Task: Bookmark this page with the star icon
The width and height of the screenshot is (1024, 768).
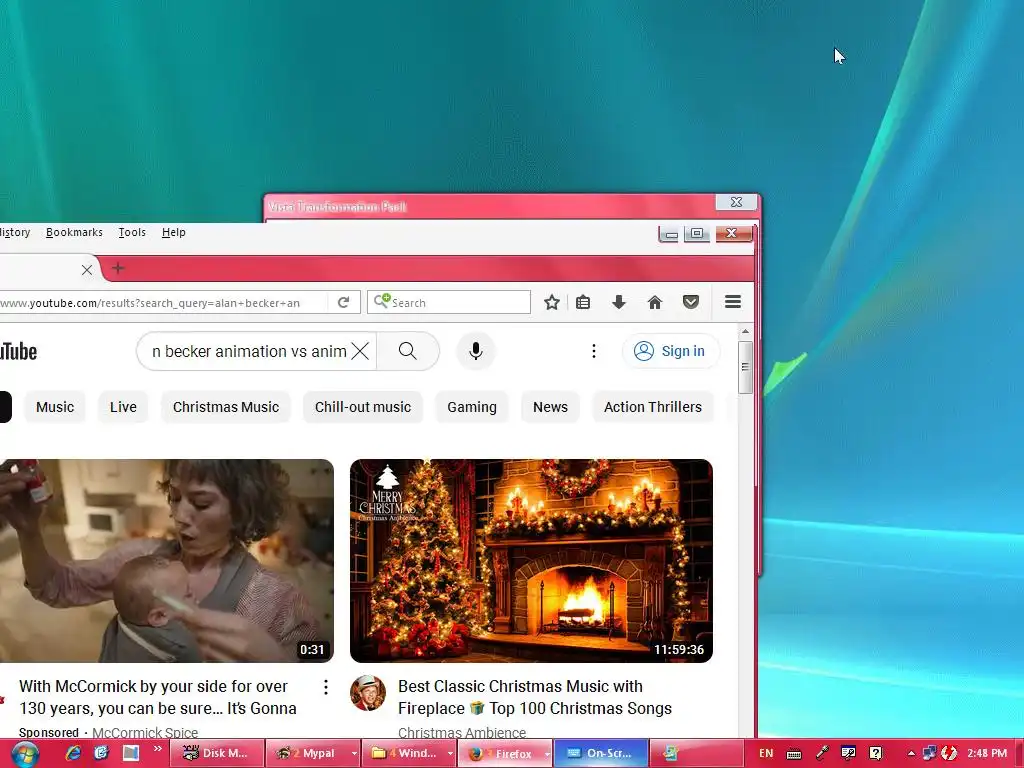Action: click(552, 302)
